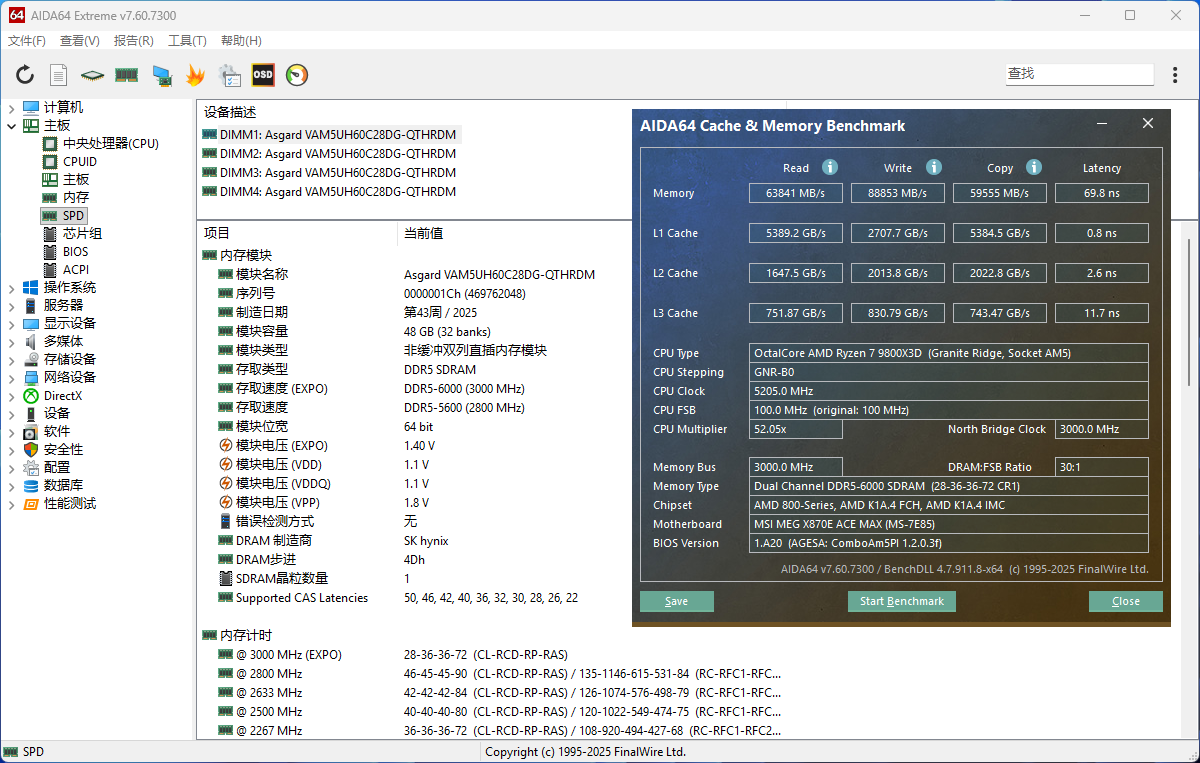Collapse the 主板 tree node
The width and height of the screenshot is (1200, 763).
coord(11,126)
